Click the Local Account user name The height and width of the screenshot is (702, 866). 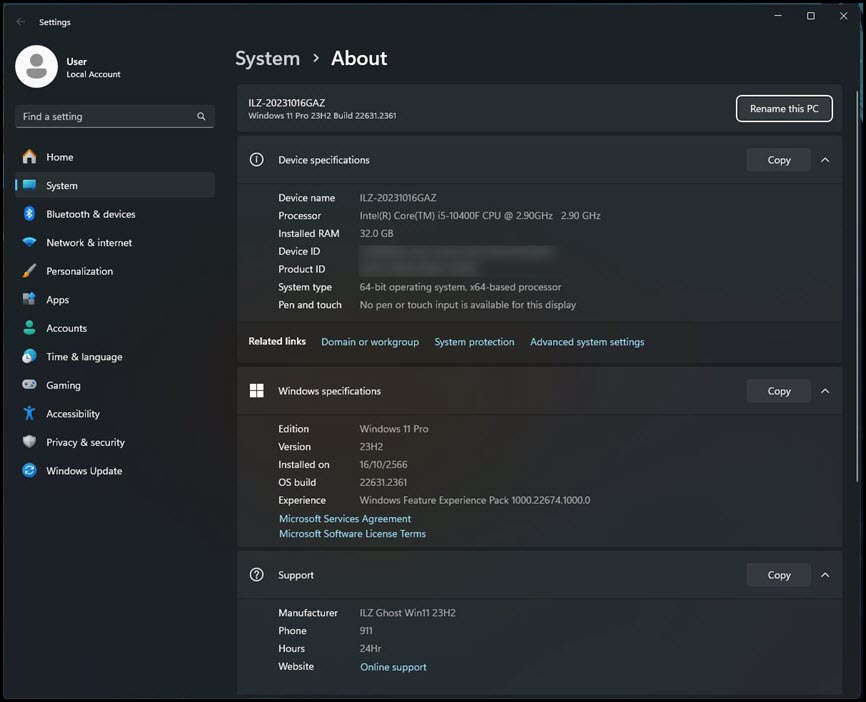[x=93, y=74]
